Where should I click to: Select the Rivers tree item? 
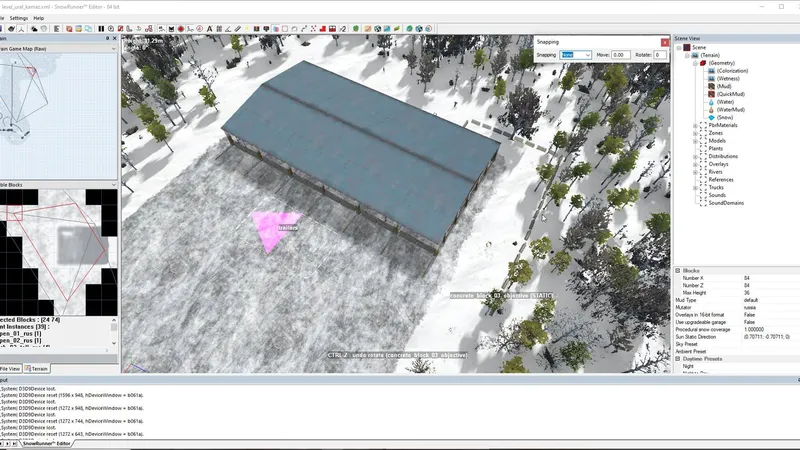click(x=715, y=172)
